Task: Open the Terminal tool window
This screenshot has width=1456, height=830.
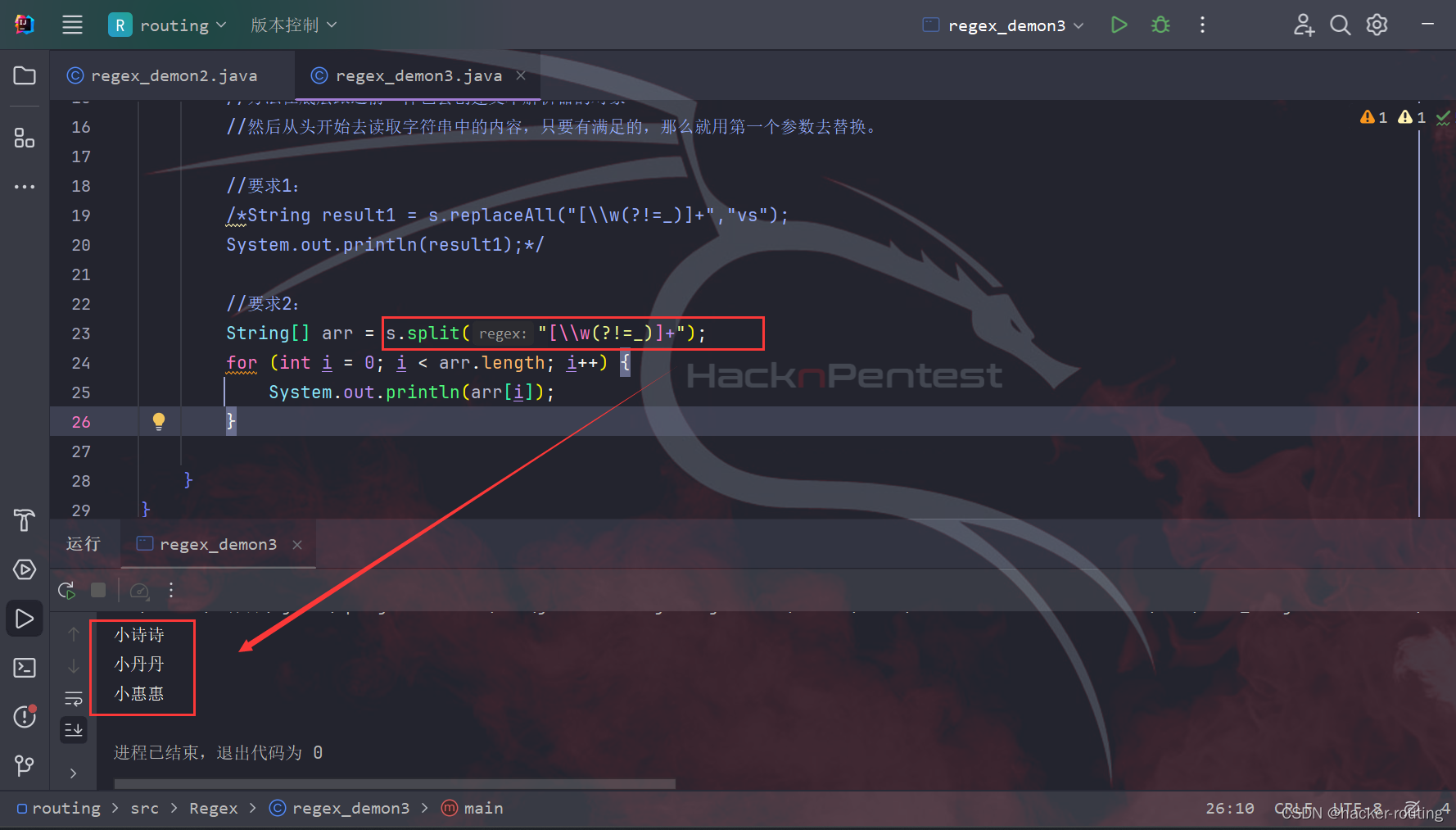Action: tap(25, 668)
